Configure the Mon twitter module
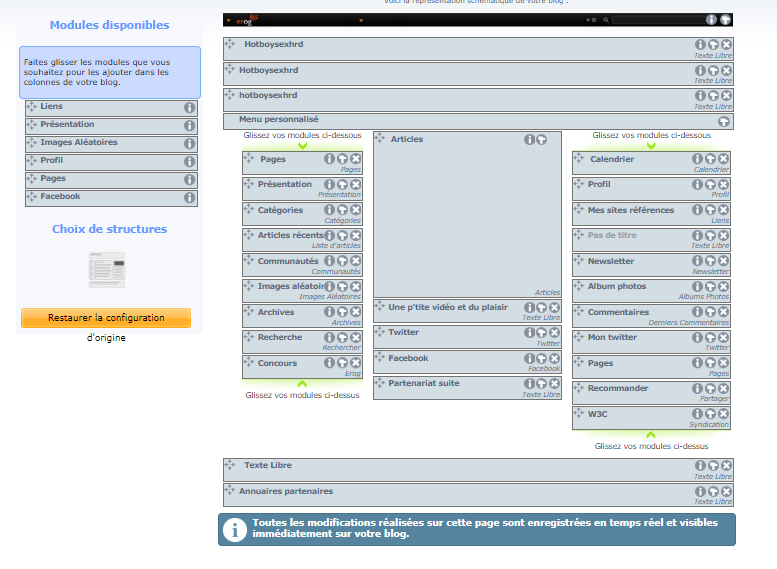777x569 pixels. click(x=711, y=338)
